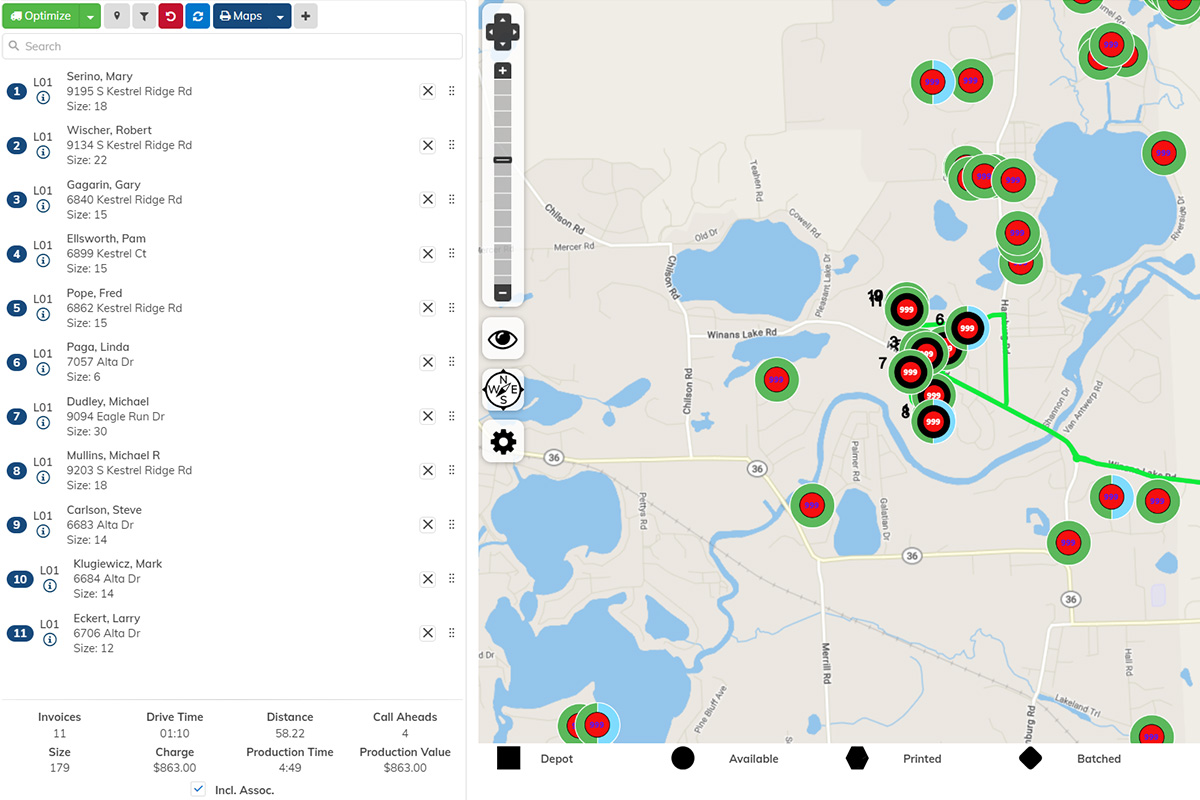The height and width of the screenshot is (800, 1200).
Task: Open info icon for Serino, Mary
Action: 43,98
